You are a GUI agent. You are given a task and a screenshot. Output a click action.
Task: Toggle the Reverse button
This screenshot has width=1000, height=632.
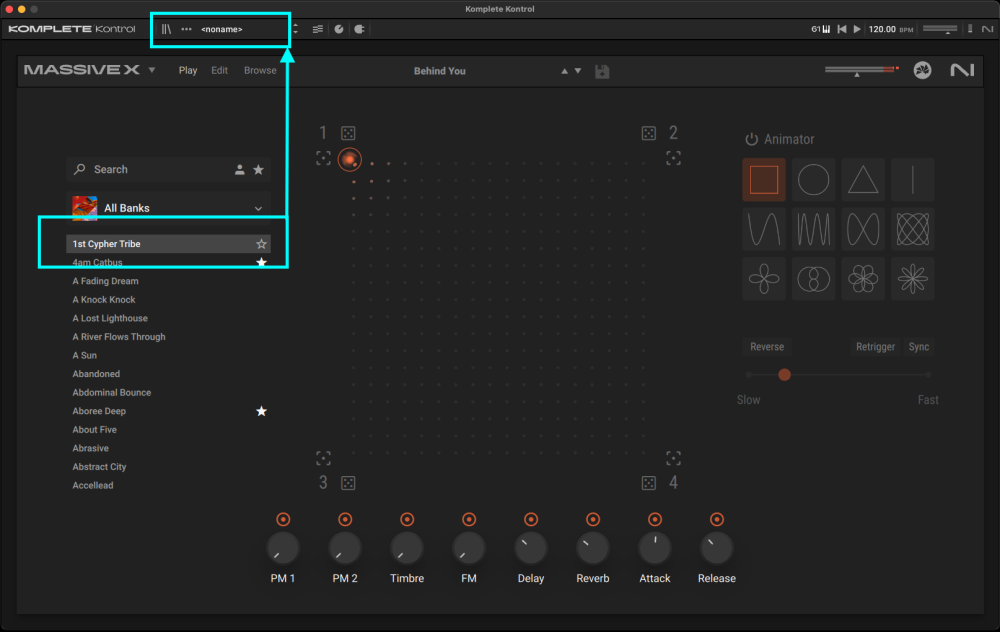[x=767, y=347]
